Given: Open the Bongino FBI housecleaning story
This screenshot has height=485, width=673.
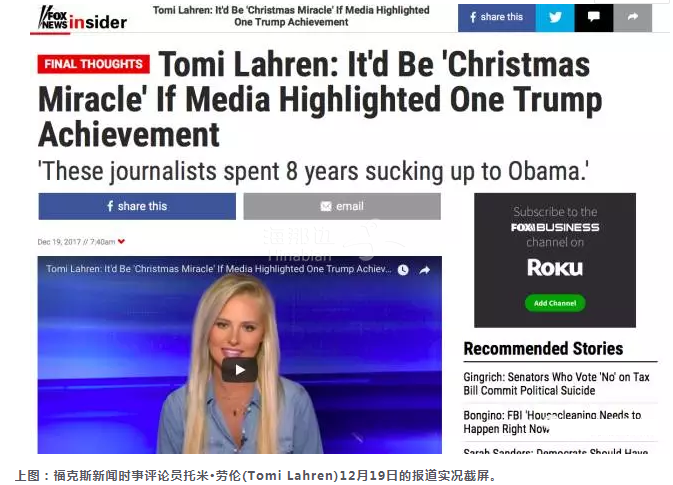Looking at the screenshot, I should (552, 422).
